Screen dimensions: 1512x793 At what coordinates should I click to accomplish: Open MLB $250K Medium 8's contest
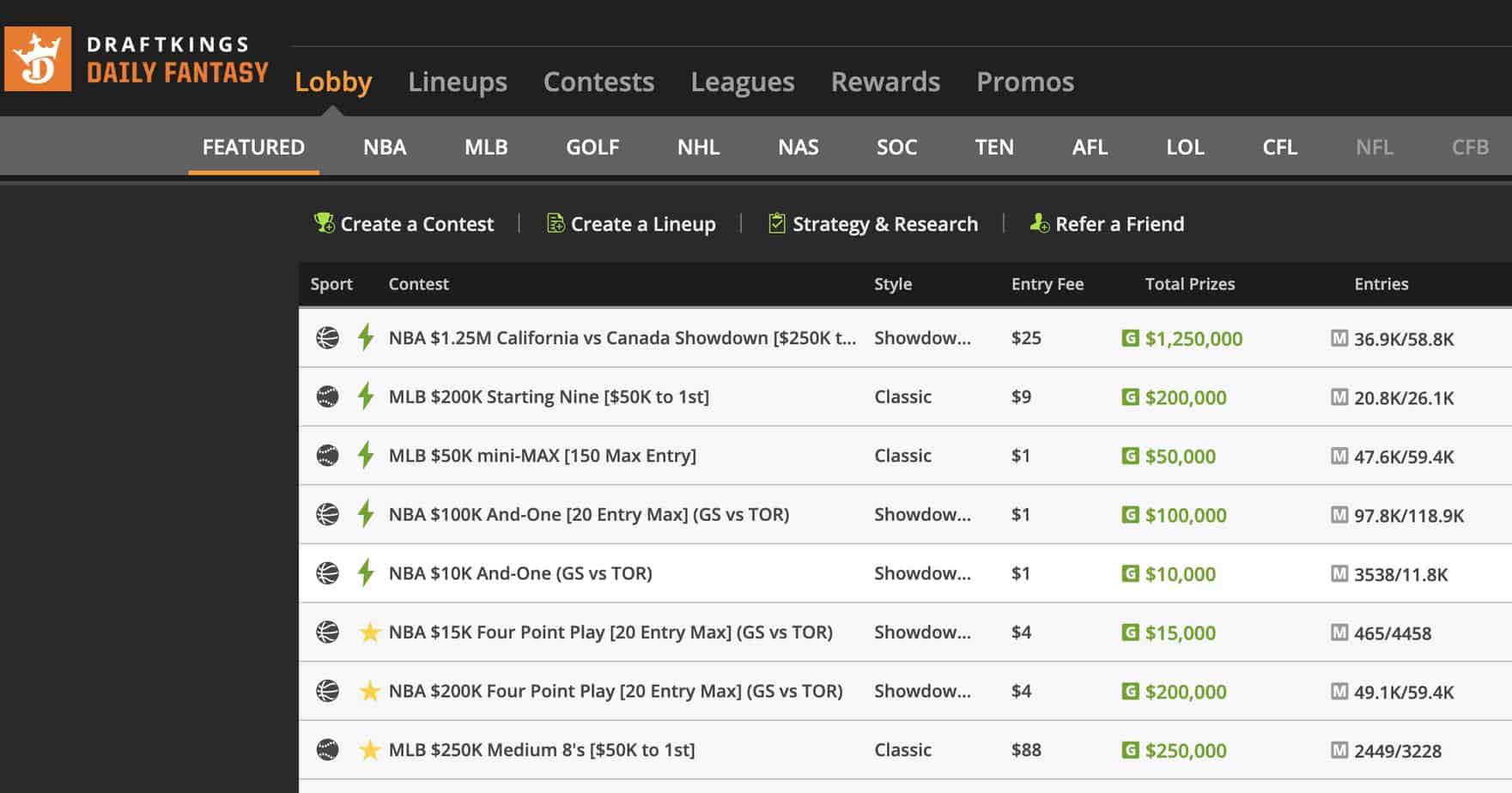pos(542,750)
